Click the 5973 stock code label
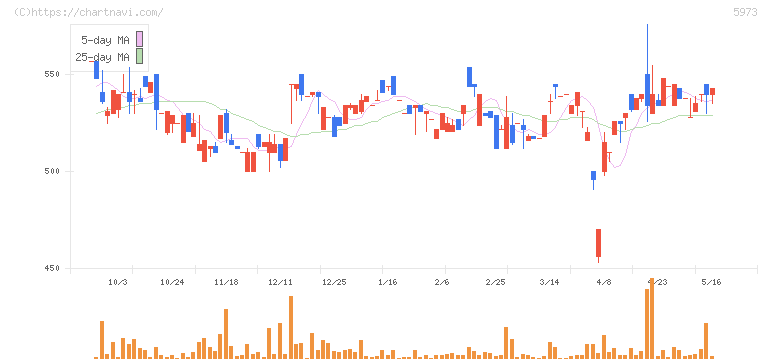This screenshot has width=772, height=361. (x=745, y=12)
